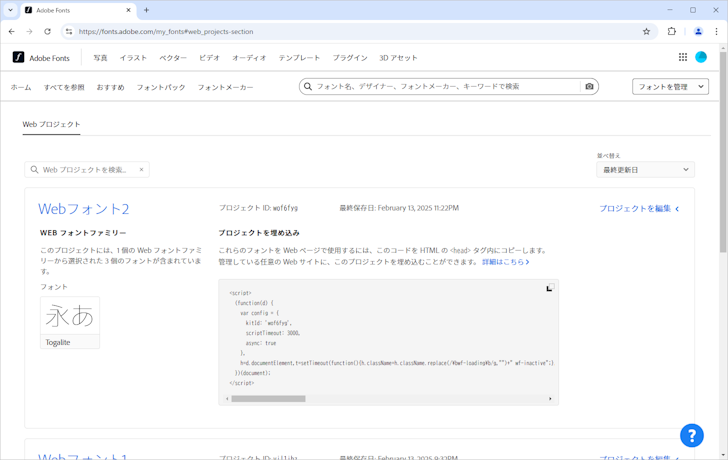Go to ホーム navigation item
Screen dimensions: 728x460
click(21, 87)
